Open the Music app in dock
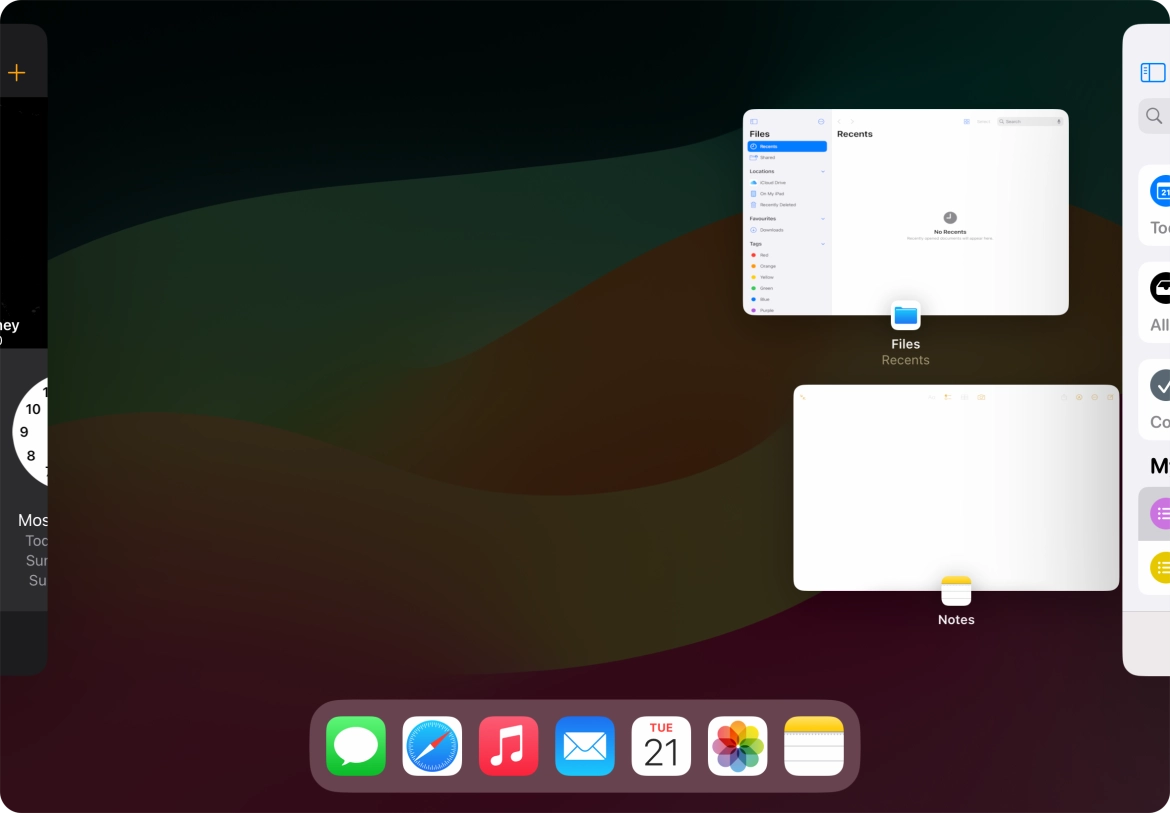The width and height of the screenshot is (1170, 813). 508,746
